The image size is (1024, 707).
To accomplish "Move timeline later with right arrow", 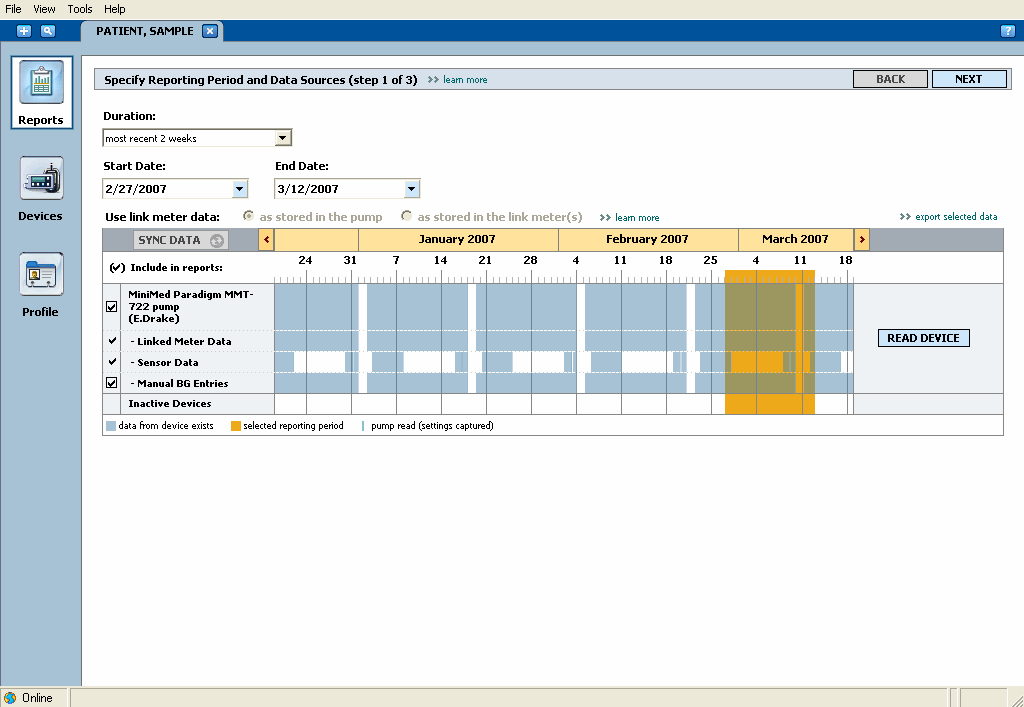I will pyautogui.click(x=861, y=240).
